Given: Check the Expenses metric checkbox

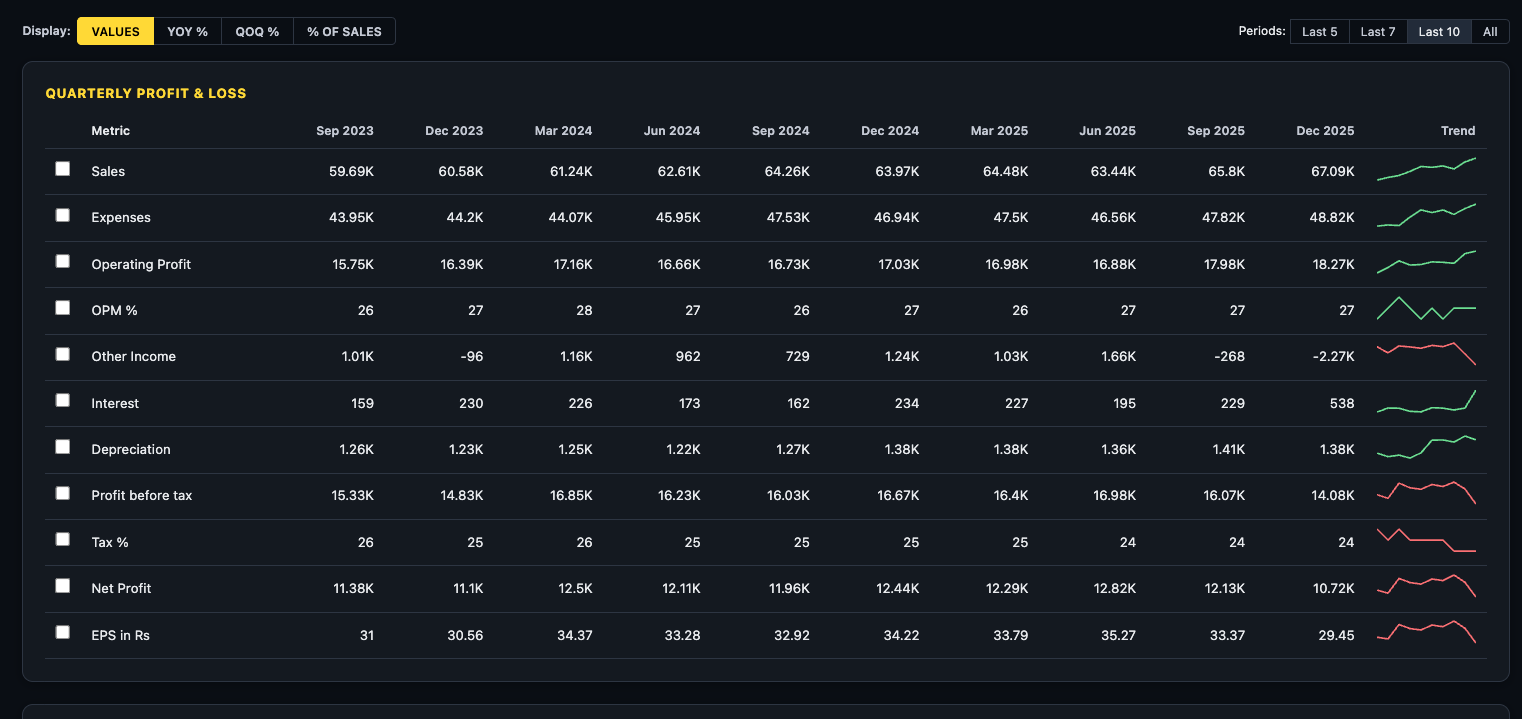Looking at the screenshot, I should coord(62,215).
